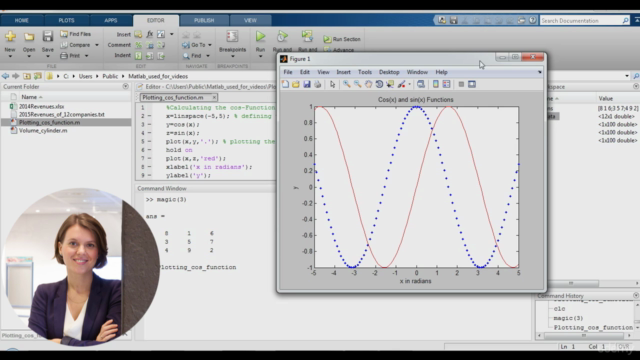Select the Rotate 3D tool in Figure 1
Image resolution: width=640 pixels, height=360 pixels.
pos(379,84)
